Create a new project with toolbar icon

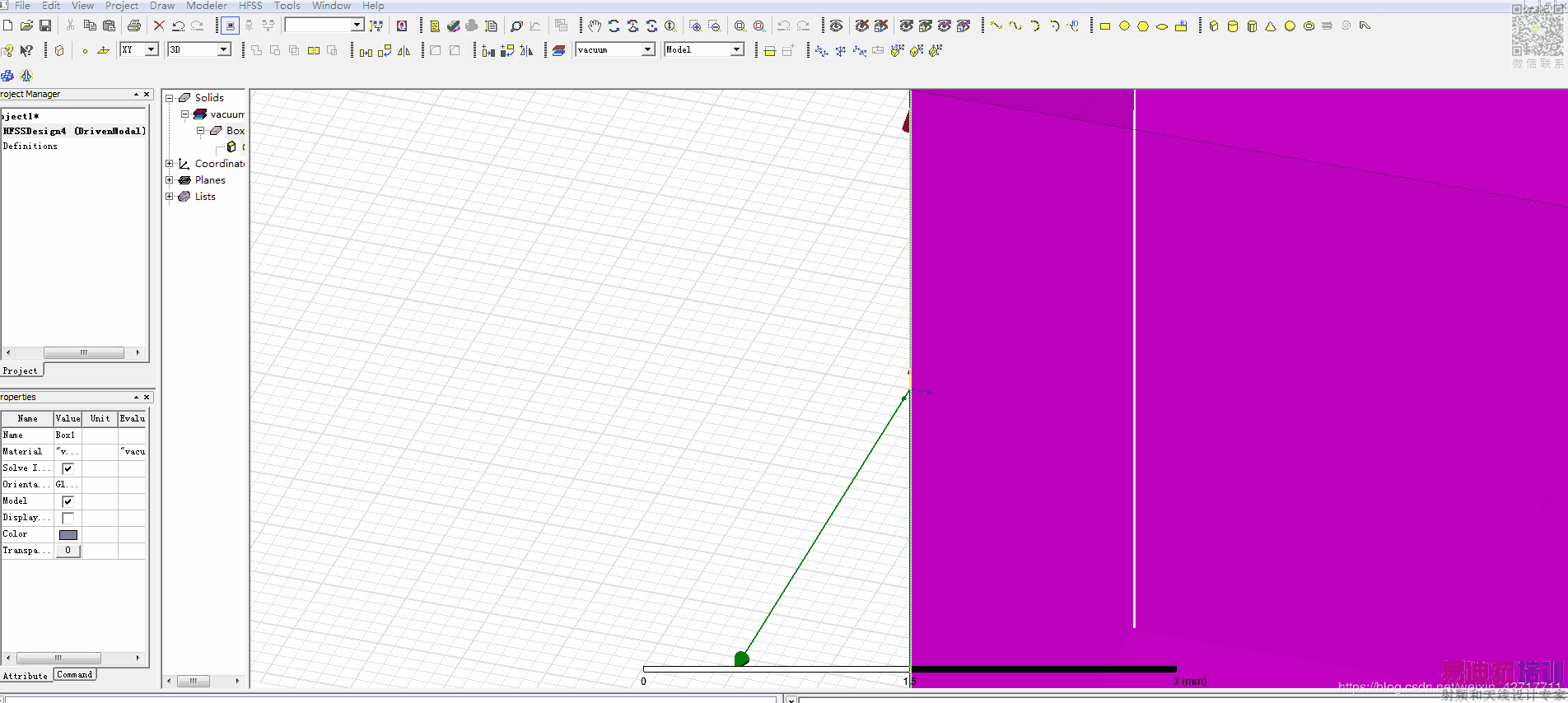pyautogui.click(x=7, y=26)
